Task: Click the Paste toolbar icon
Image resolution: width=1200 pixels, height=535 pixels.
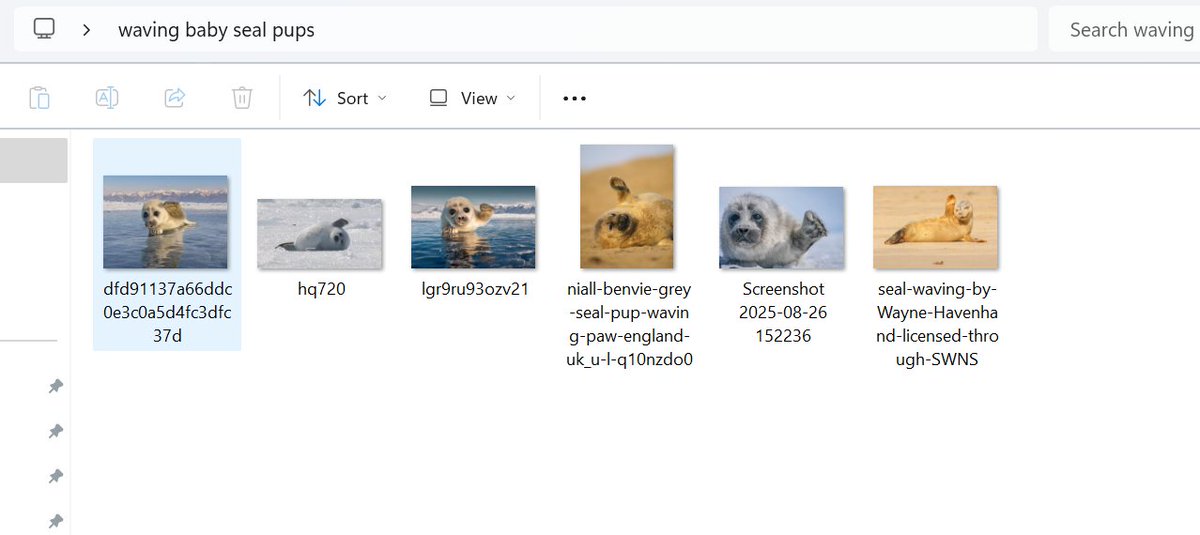Action: (x=39, y=98)
